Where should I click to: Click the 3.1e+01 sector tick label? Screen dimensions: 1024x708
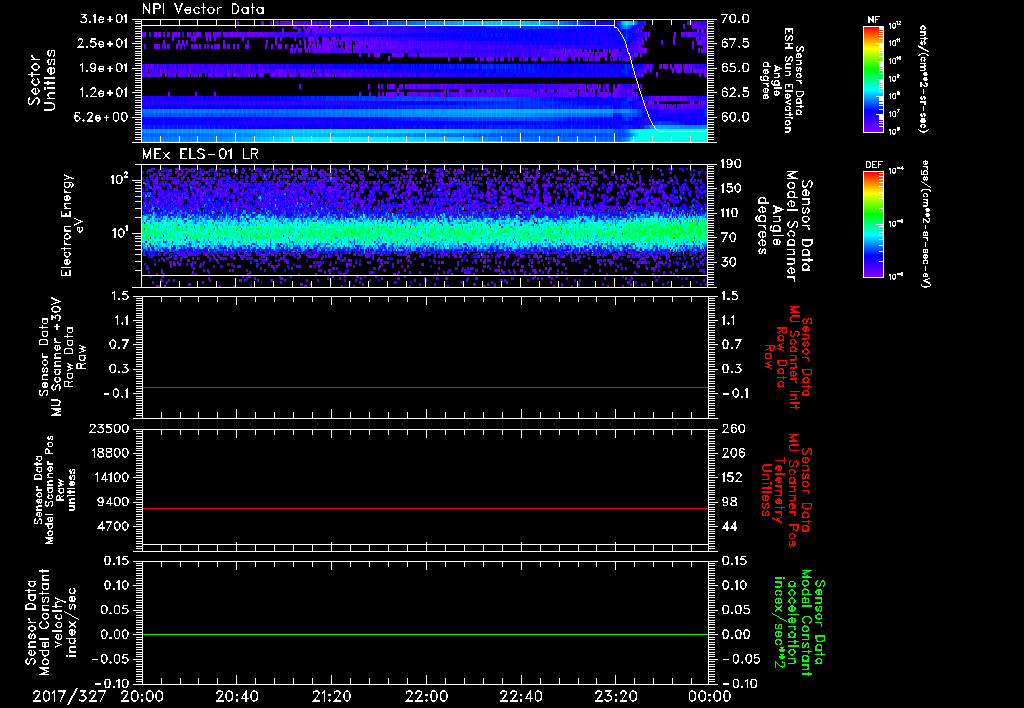pos(106,19)
